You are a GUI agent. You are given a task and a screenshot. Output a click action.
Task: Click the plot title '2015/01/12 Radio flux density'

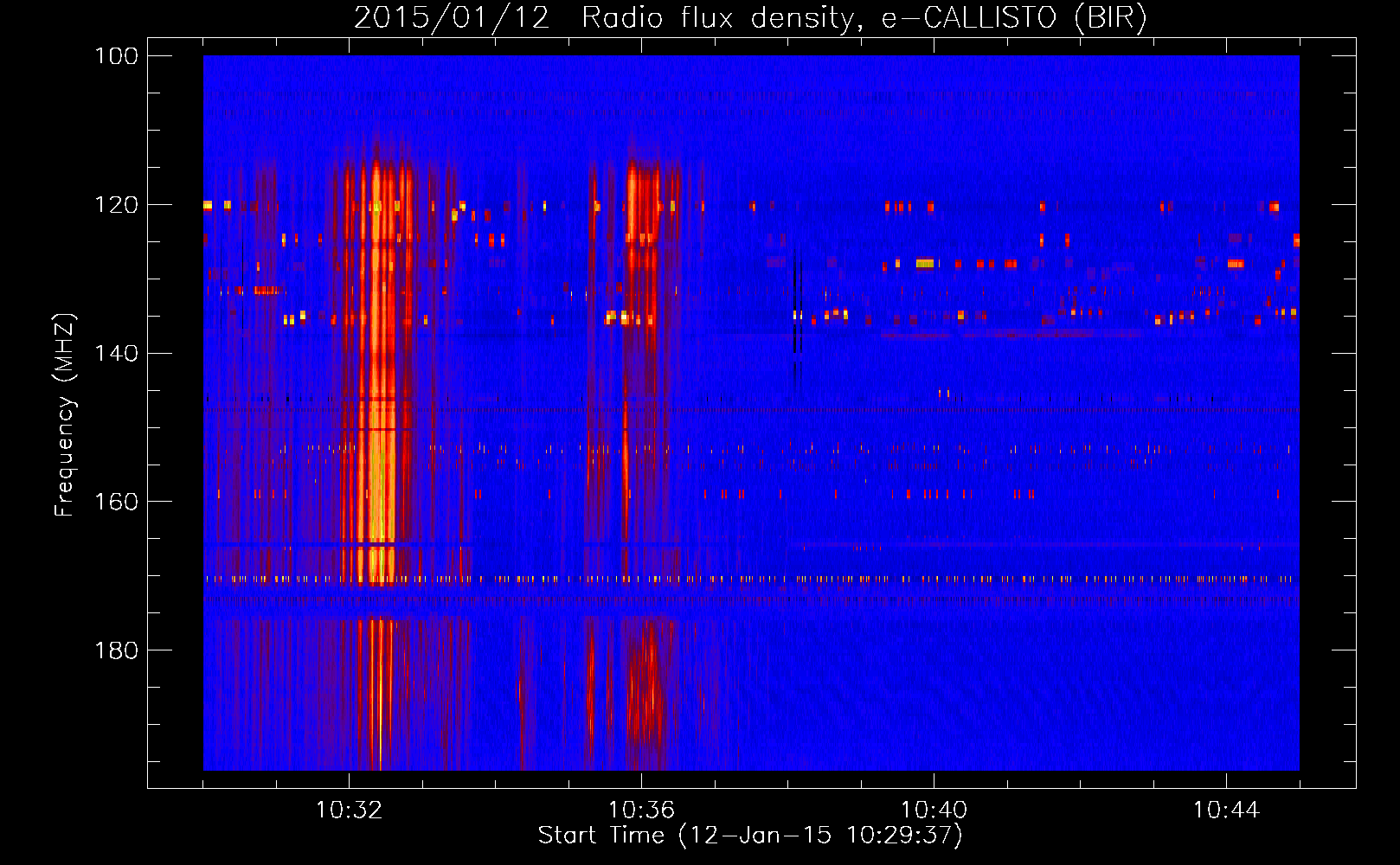(750, 18)
